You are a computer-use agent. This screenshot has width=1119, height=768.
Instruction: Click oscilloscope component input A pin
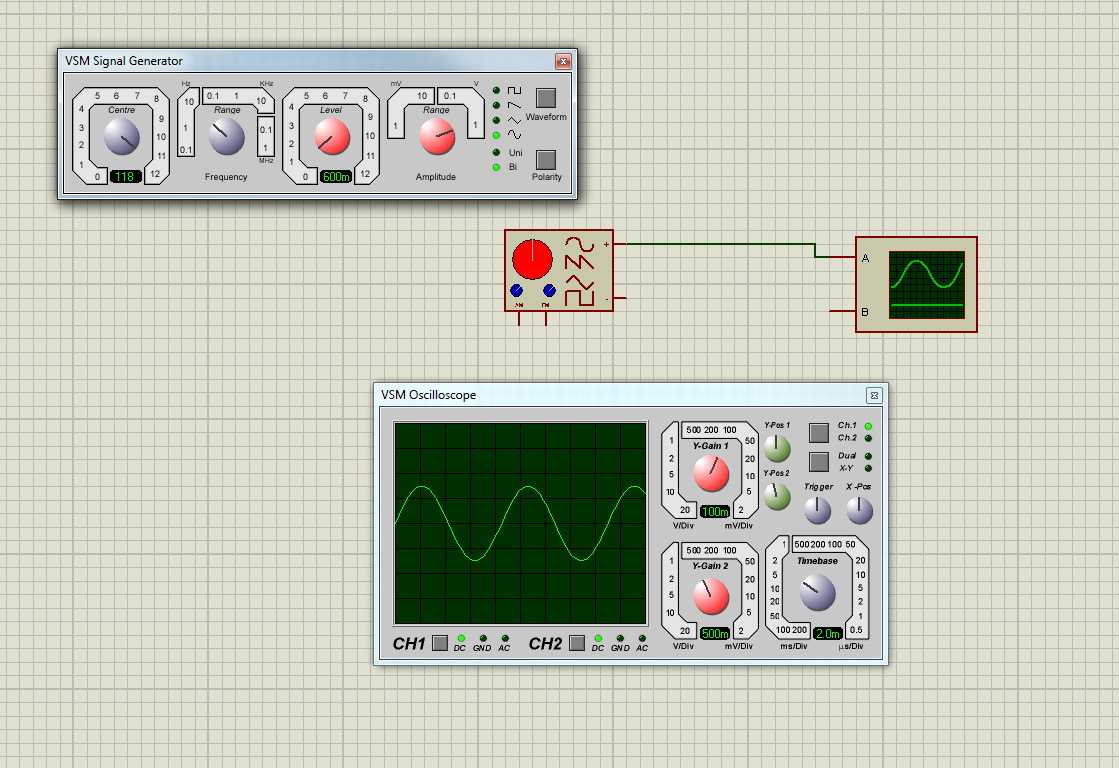(x=843, y=257)
